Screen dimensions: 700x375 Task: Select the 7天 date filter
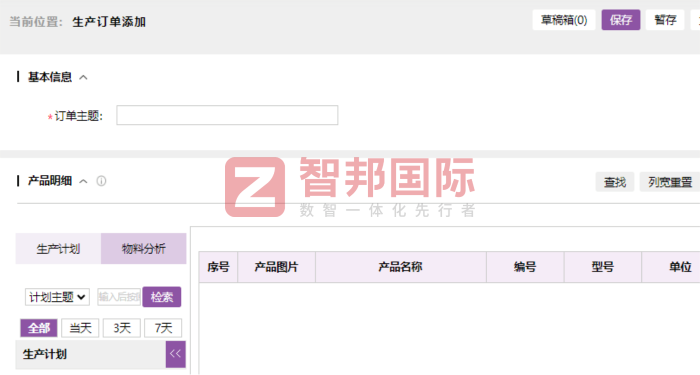pos(163,328)
